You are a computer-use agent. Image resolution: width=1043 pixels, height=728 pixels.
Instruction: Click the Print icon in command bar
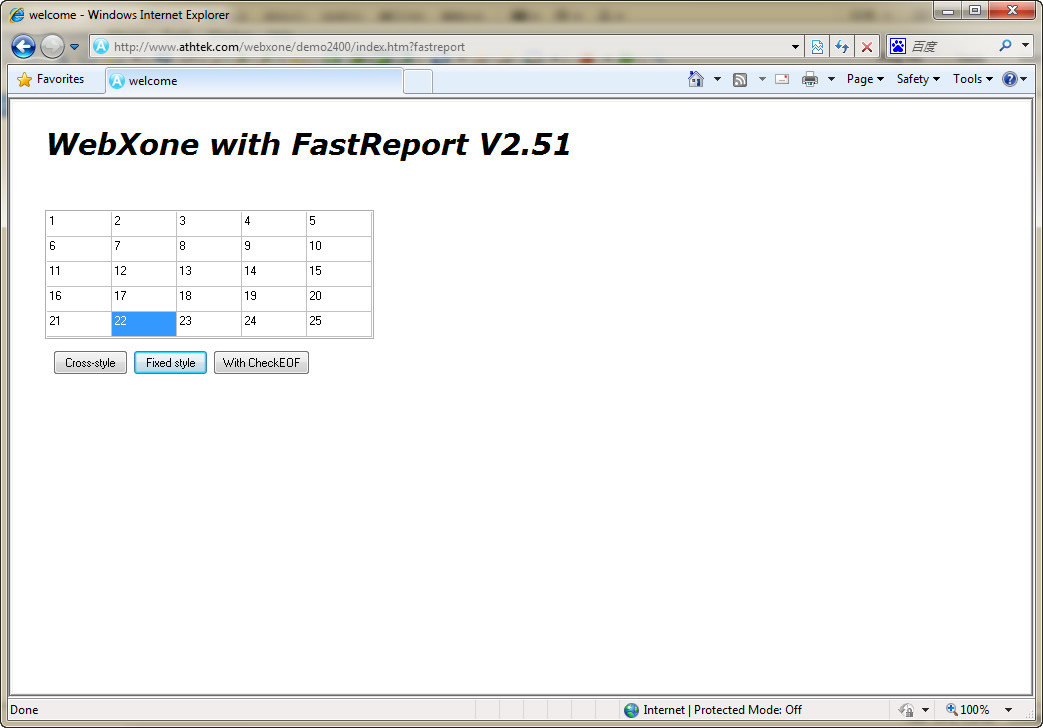pyautogui.click(x=810, y=79)
